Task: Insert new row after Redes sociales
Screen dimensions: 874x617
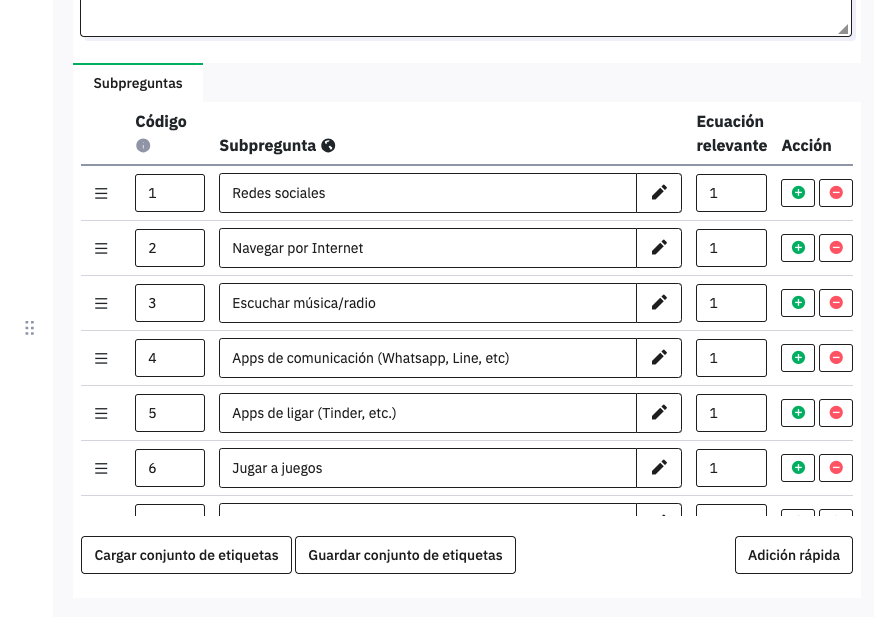Action: (x=798, y=193)
